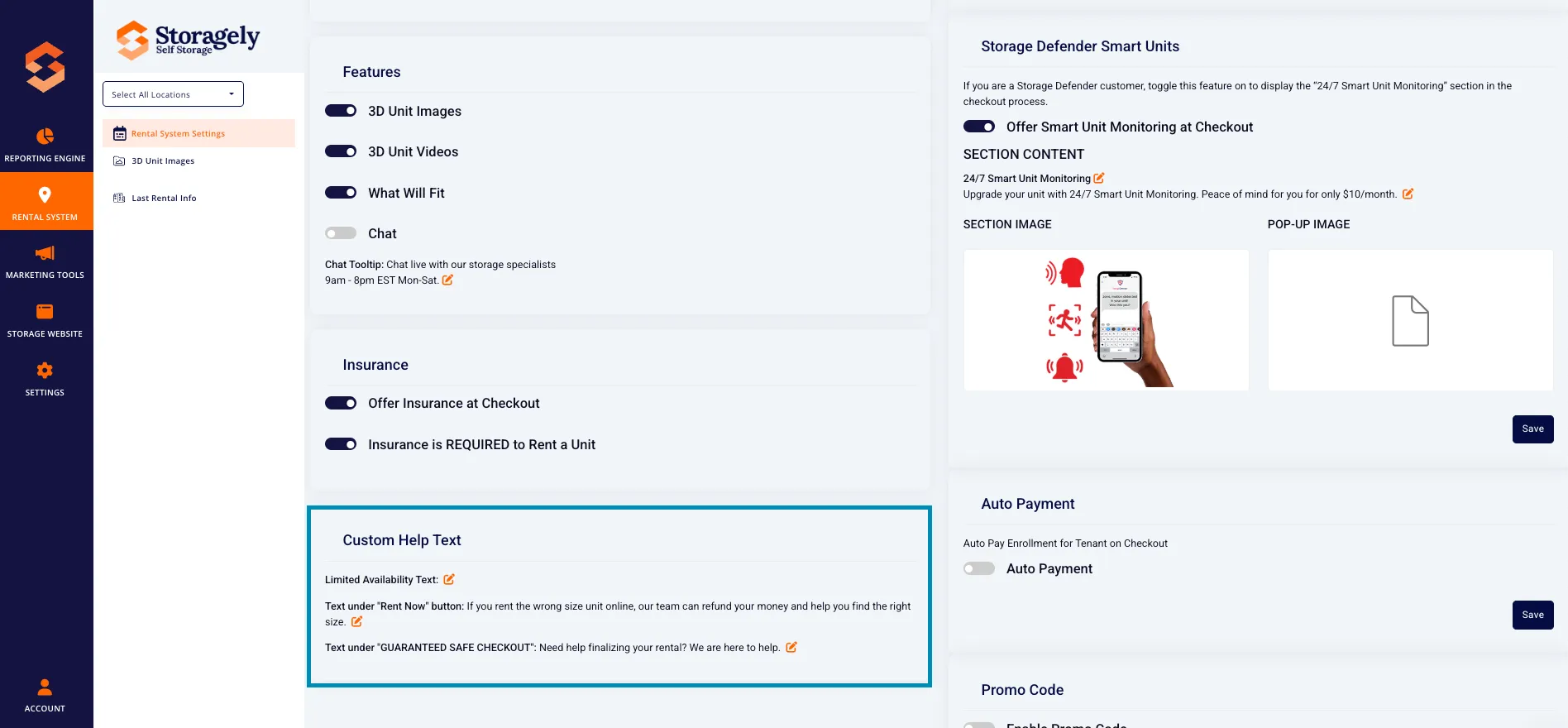
Task: Edit the text under "Rent Now" button
Action: [x=357, y=621]
